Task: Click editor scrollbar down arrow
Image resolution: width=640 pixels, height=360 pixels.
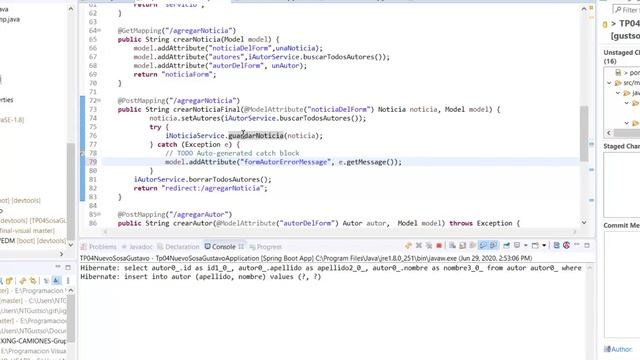Action: [584, 222]
